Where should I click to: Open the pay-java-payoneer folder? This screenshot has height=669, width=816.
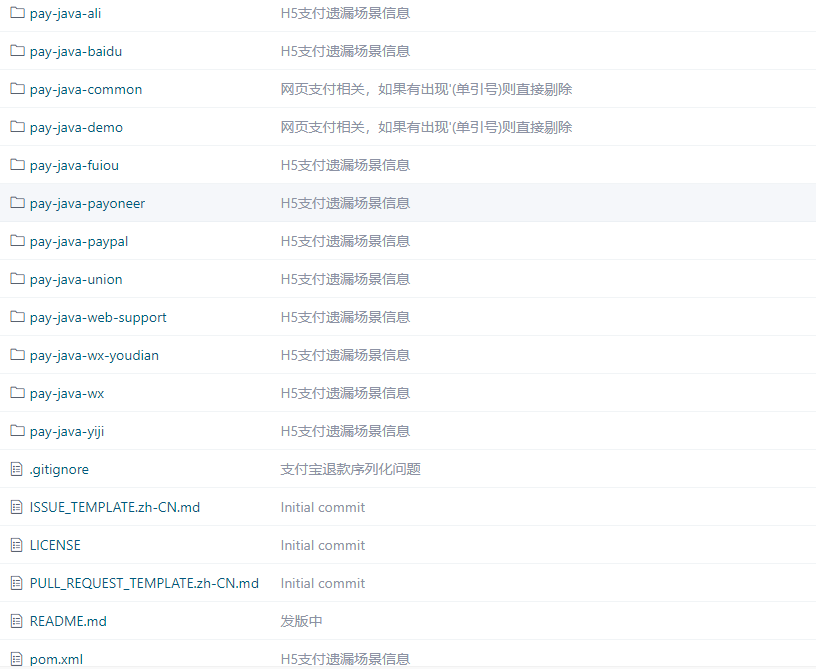tap(86, 203)
